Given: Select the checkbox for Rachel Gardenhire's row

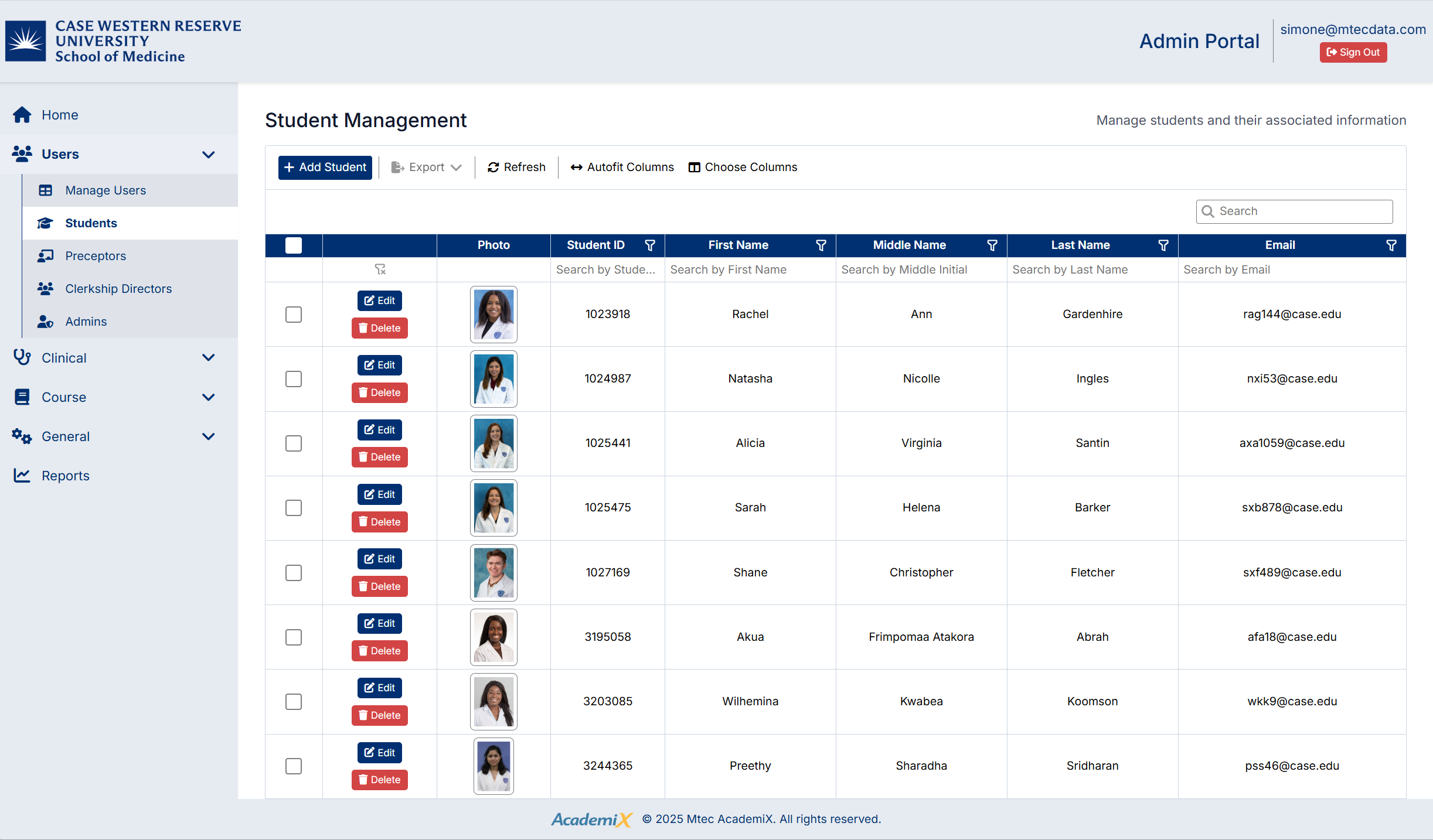Looking at the screenshot, I should click(x=294, y=315).
